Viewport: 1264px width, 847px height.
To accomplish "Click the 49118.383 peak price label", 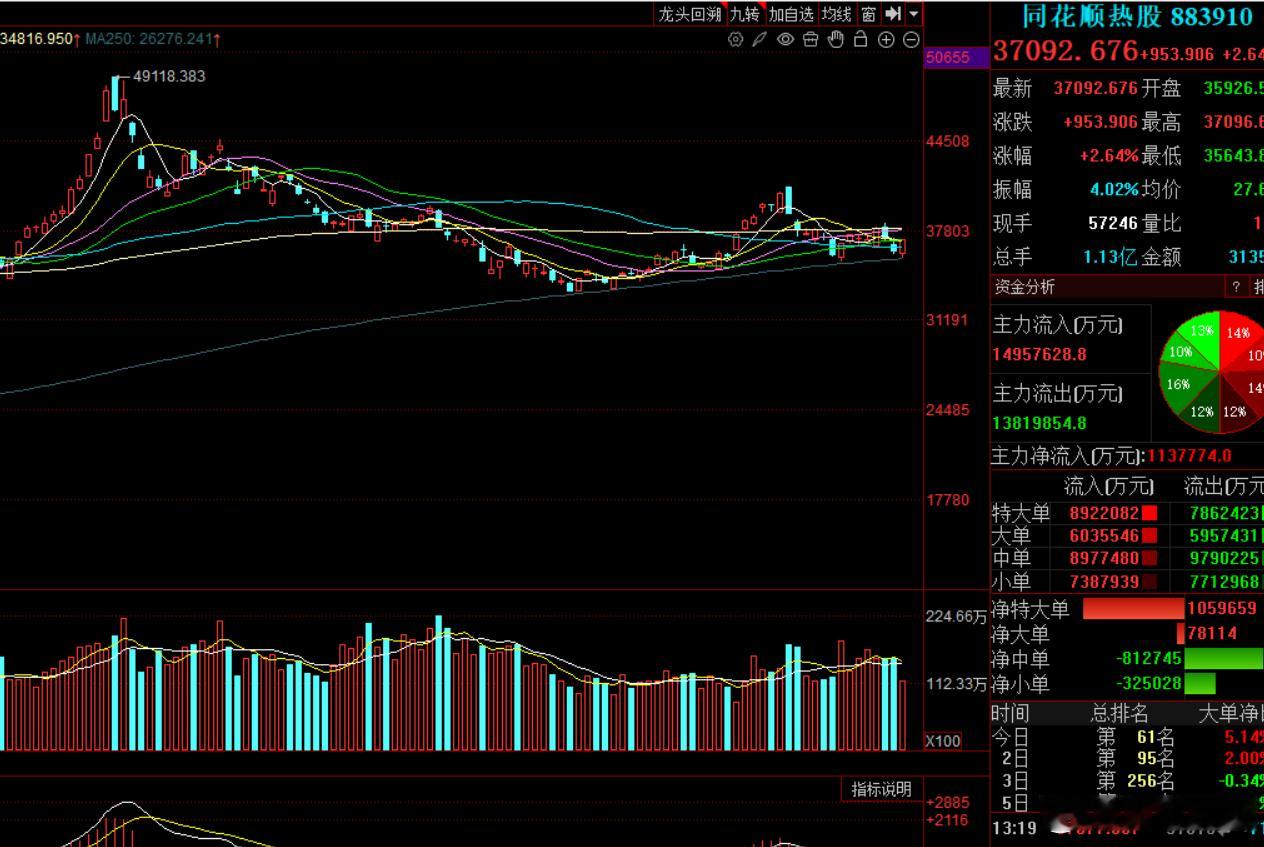I will click(169, 76).
